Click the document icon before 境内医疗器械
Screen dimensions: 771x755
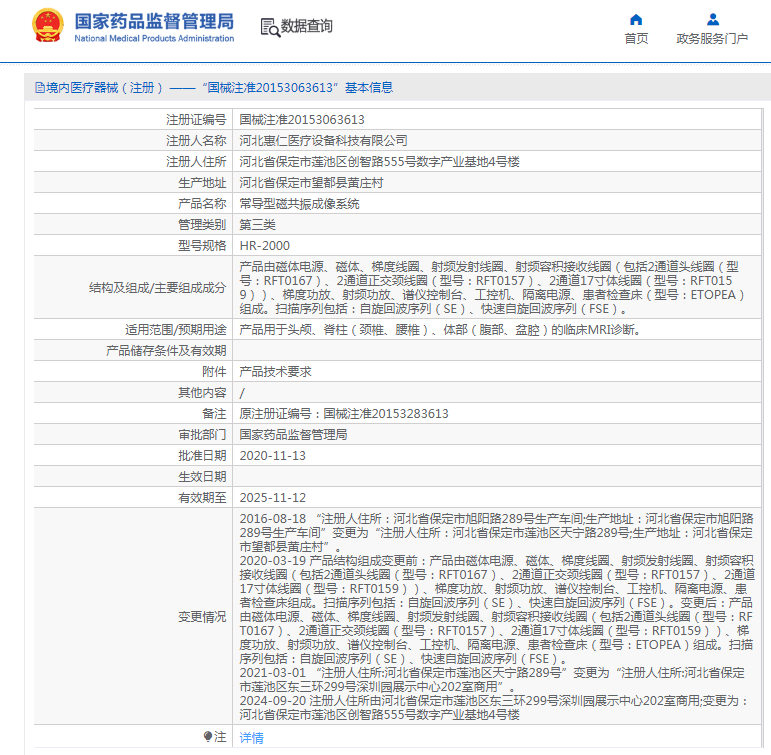40,88
